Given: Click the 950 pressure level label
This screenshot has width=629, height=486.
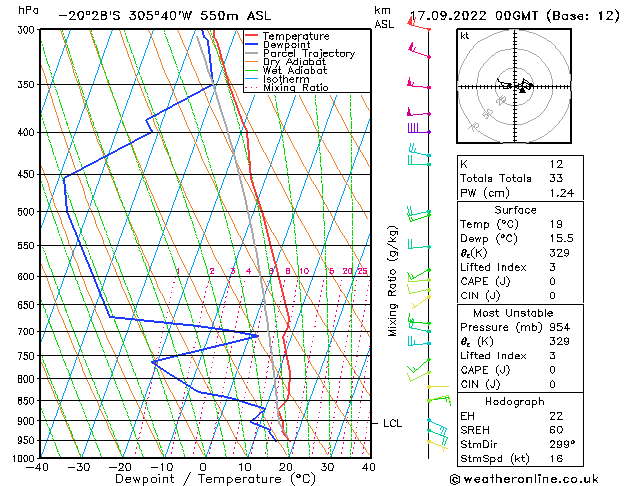Looking at the screenshot, I should coord(28,440).
